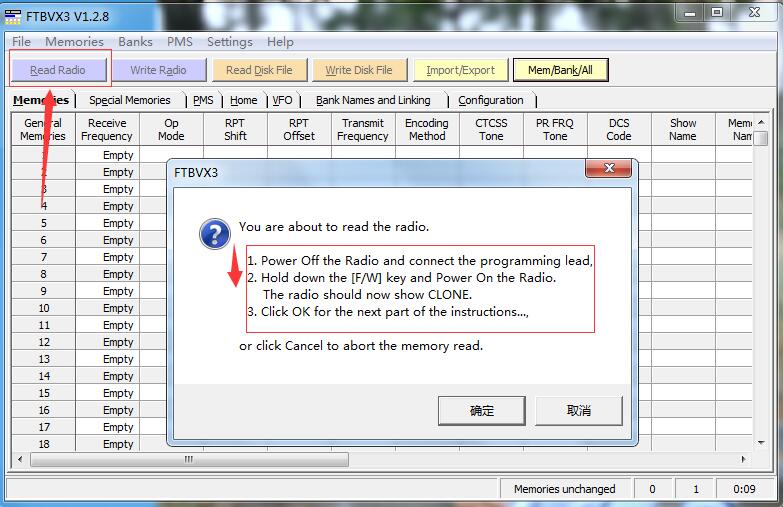Click the 取消 (Cancel) button in dialog
Screen dimensions: 783x507
(578, 410)
